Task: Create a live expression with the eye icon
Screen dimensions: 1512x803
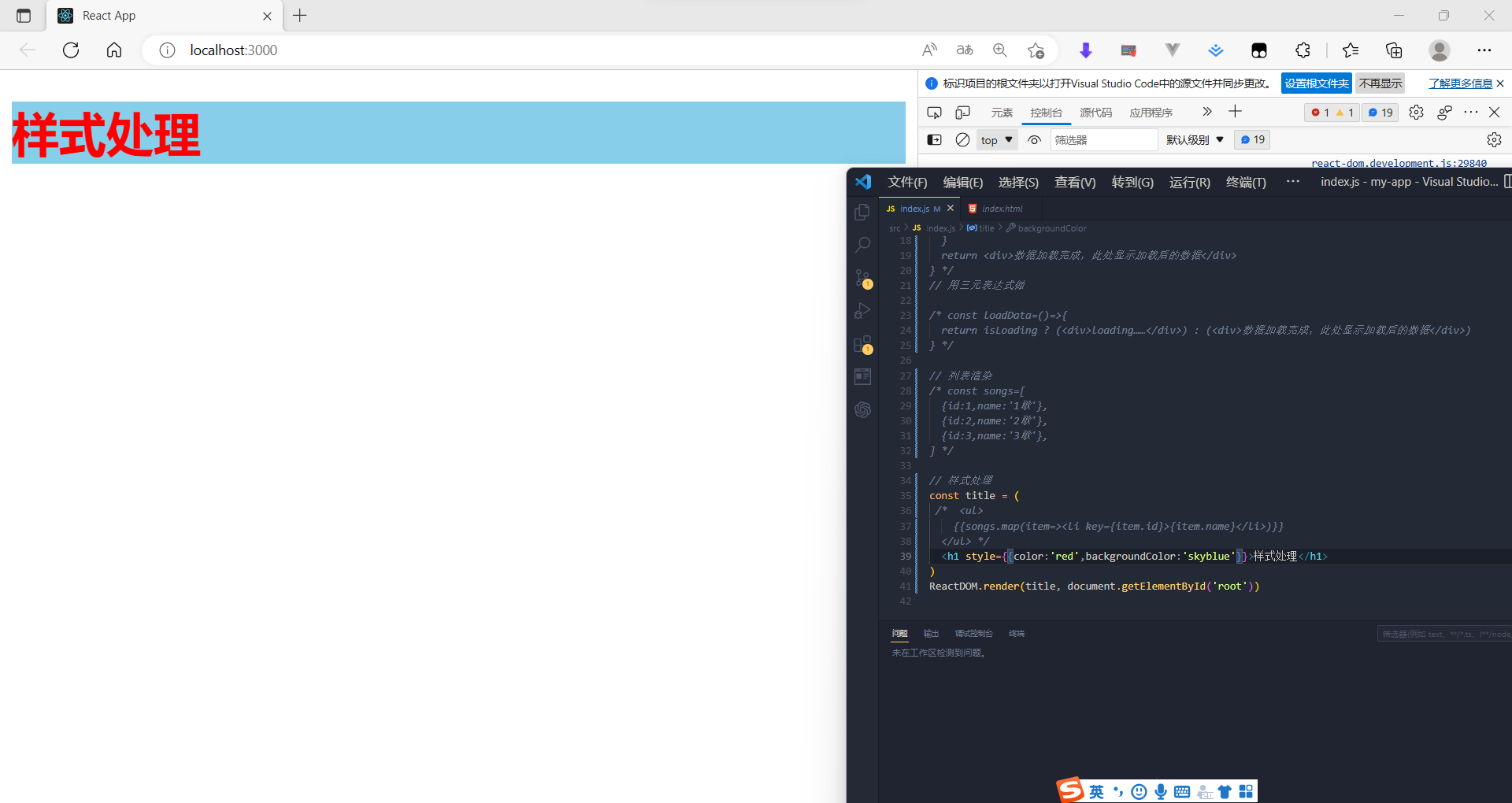Action: [1034, 139]
